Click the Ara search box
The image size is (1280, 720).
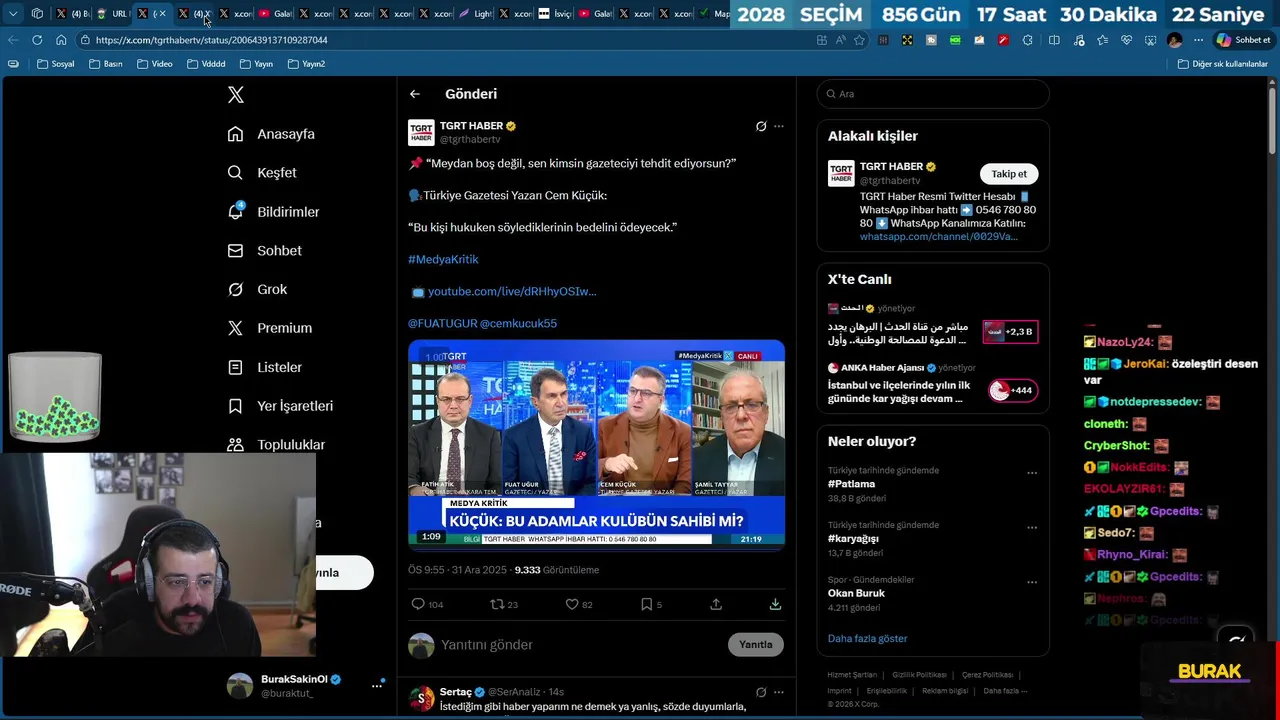933,94
